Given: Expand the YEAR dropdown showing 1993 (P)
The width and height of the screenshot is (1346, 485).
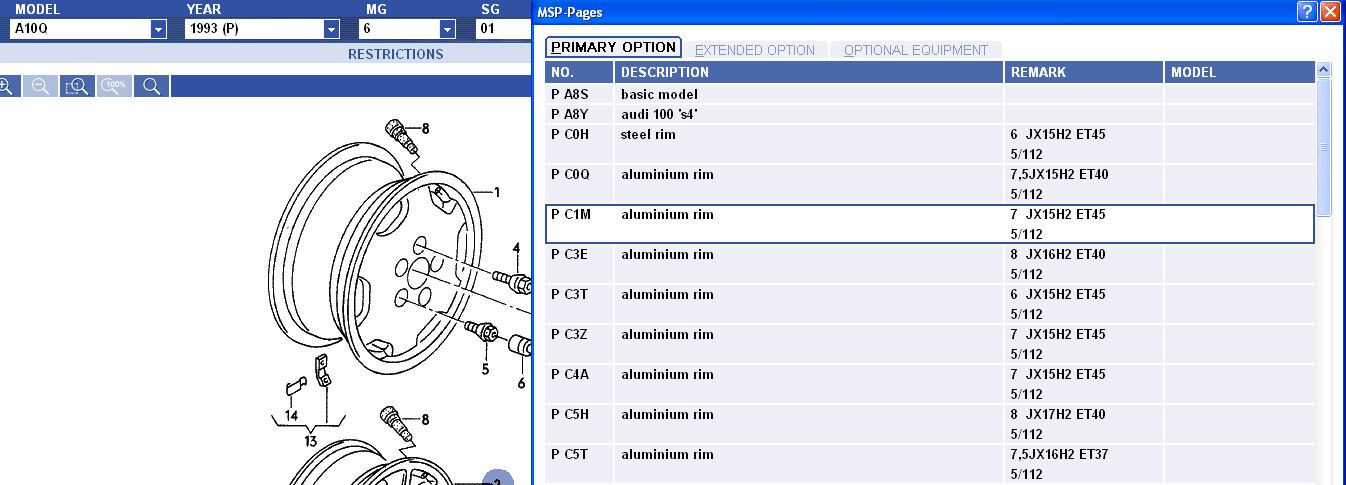Looking at the screenshot, I should tap(332, 29).
